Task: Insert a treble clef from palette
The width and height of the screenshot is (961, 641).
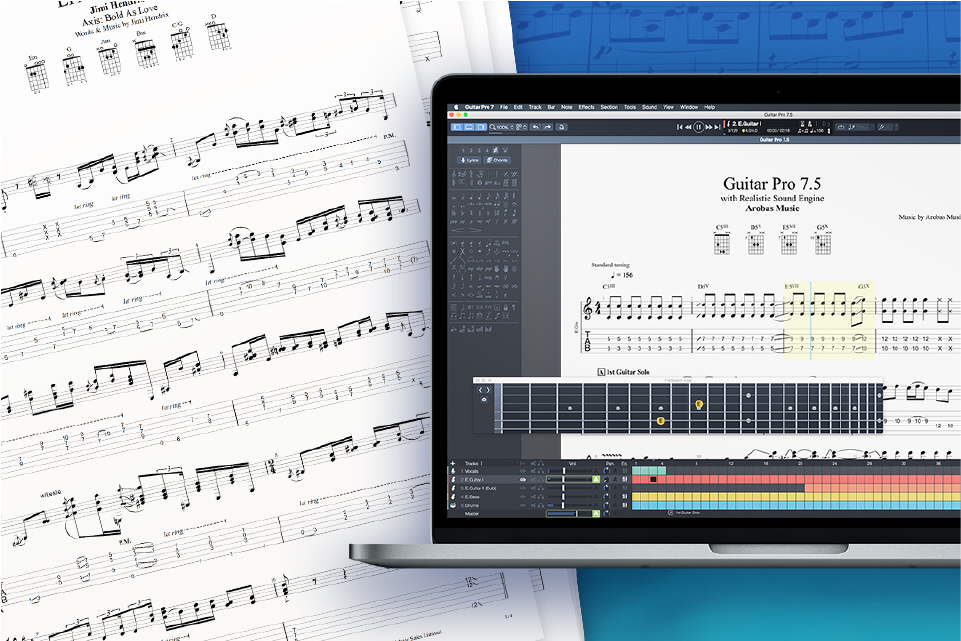Action: click(x=454, y=174)
